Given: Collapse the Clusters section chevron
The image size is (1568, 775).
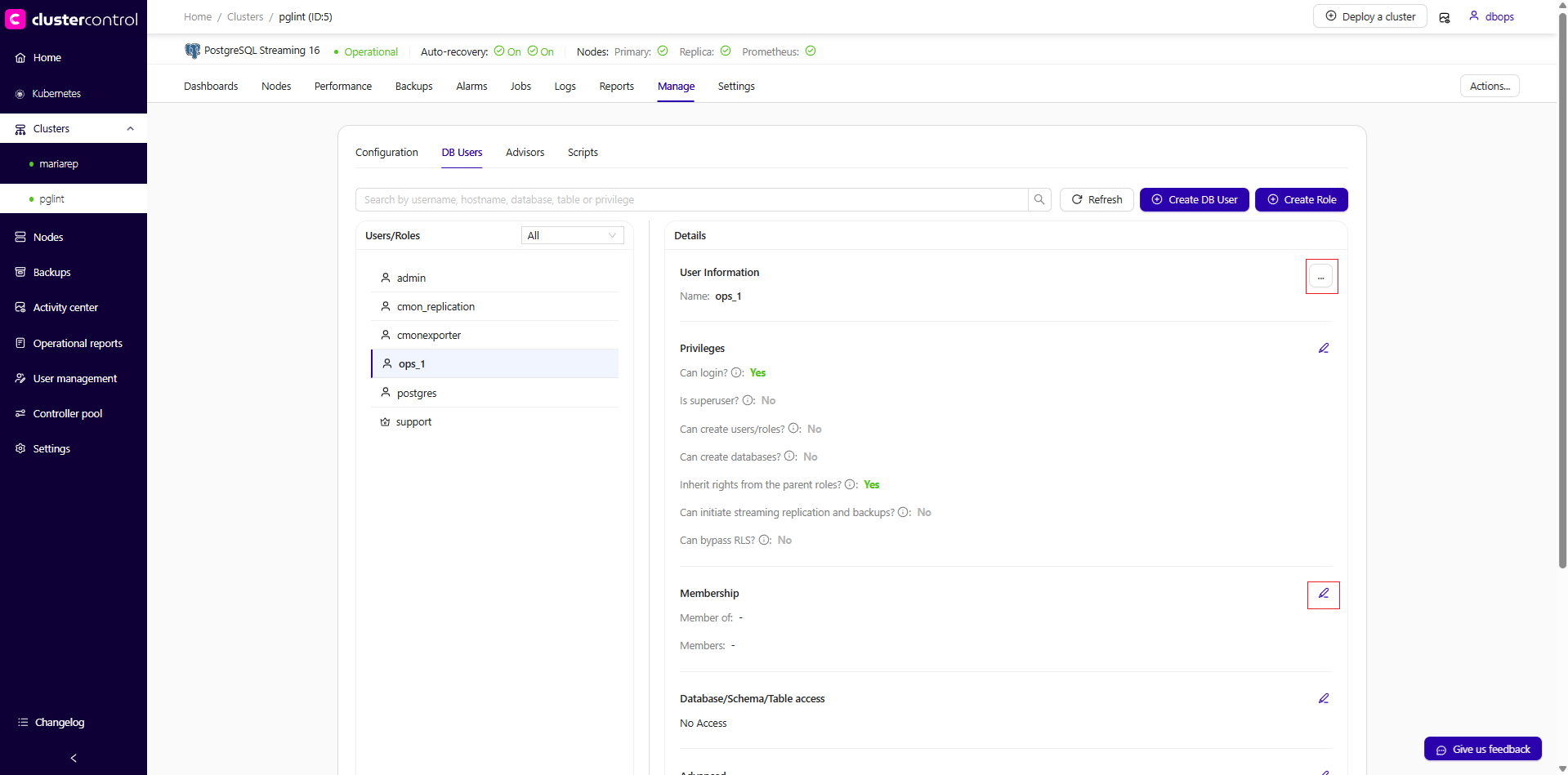Looking at the screenshot, I should (131, 128).
